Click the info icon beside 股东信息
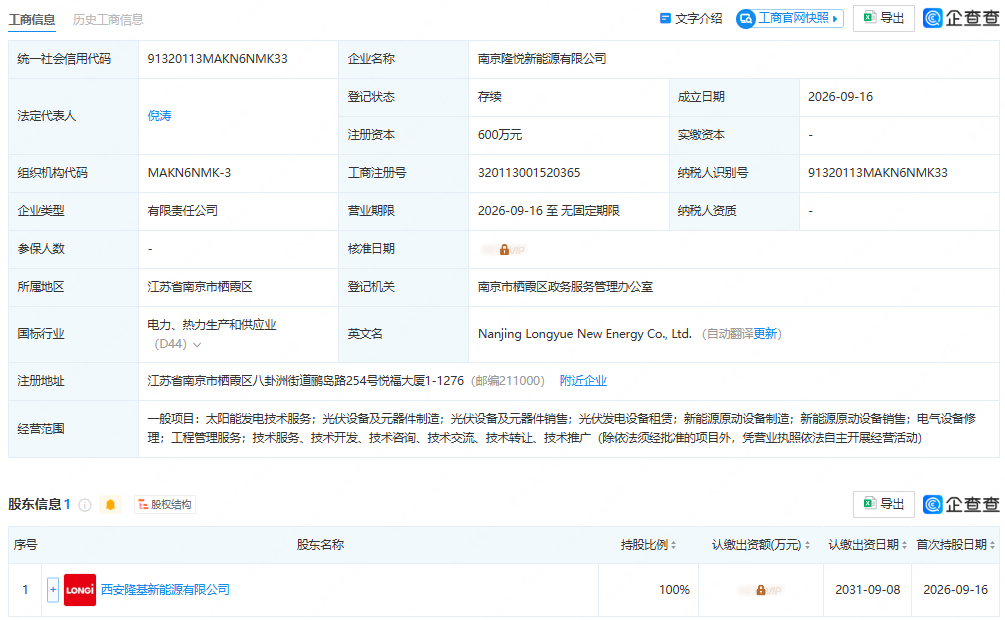The width and height of the screenshot is (1005, 620). click(85, 505)
